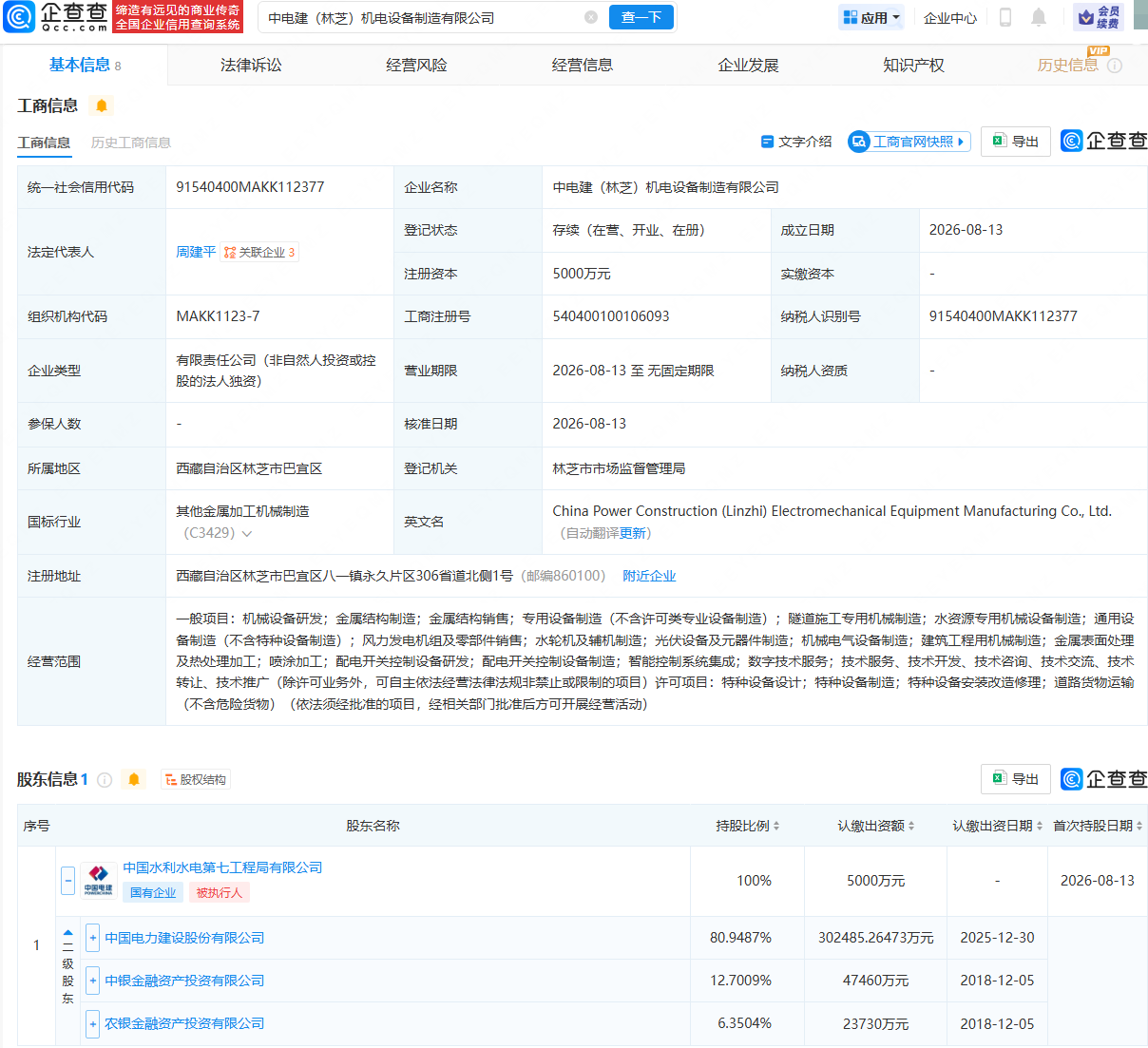1148x1048 pixels.
Task: Switch to the 知识产权 tab
Action: (x=913, y=65)
